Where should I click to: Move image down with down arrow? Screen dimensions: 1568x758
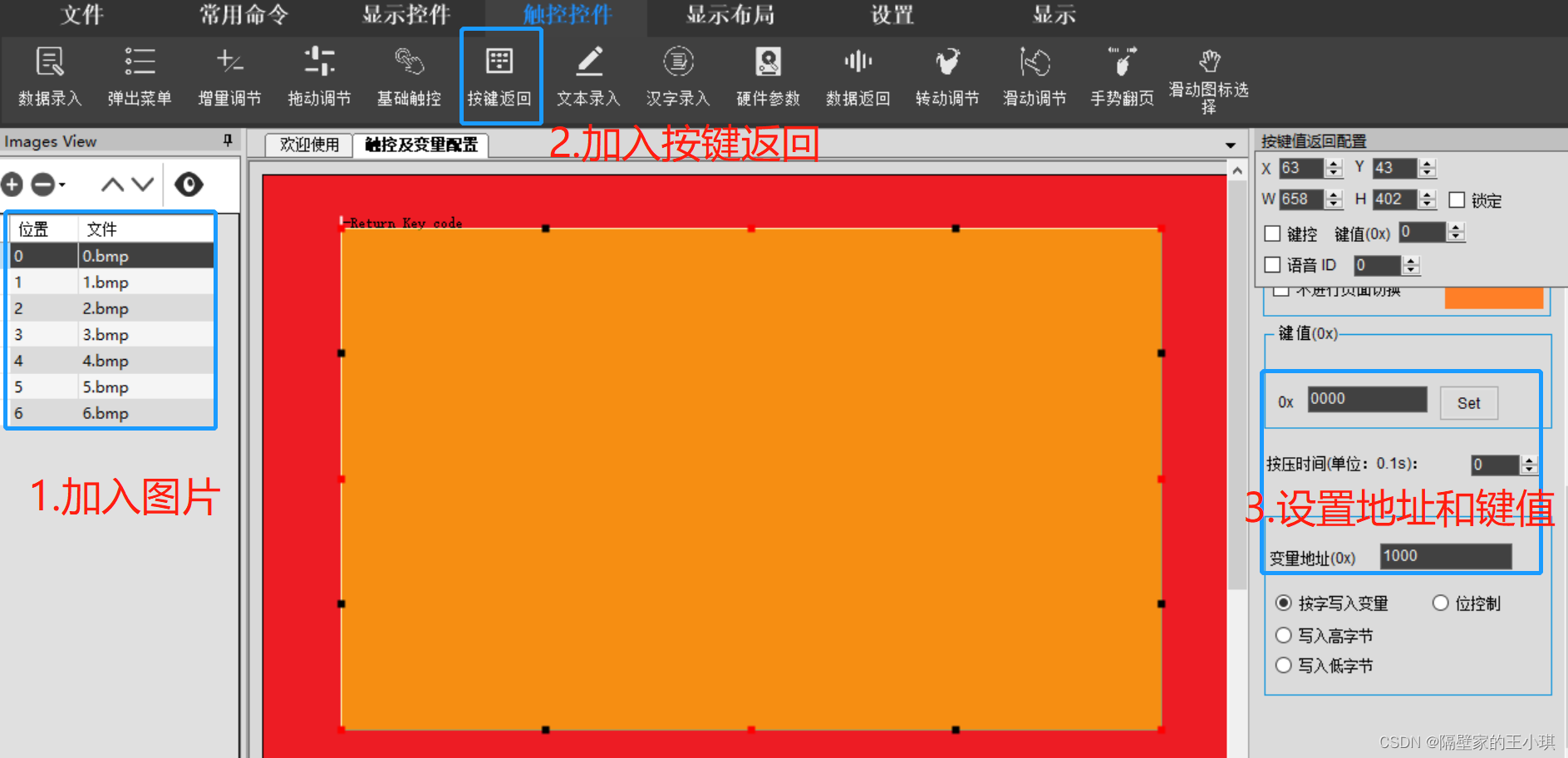(143, 184)
